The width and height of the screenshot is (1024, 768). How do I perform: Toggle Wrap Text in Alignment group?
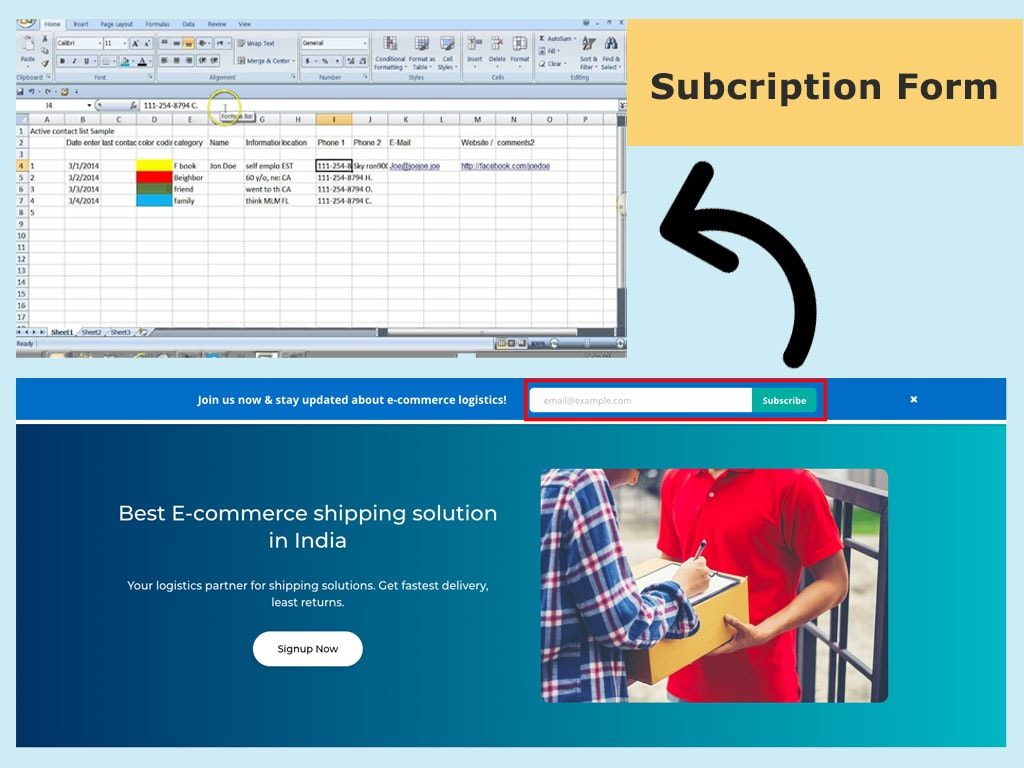pos(255,43)
